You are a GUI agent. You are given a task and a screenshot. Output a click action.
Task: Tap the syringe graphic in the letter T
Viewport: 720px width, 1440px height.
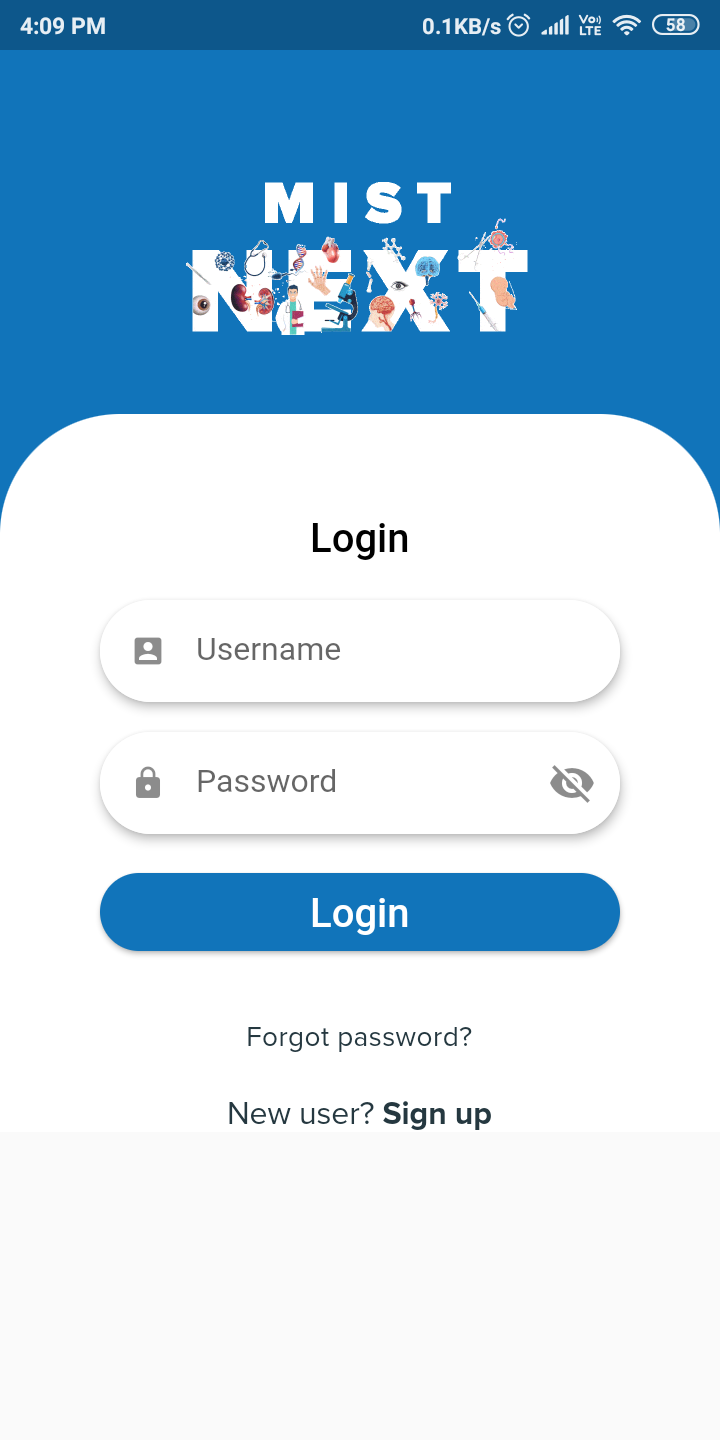484,310
